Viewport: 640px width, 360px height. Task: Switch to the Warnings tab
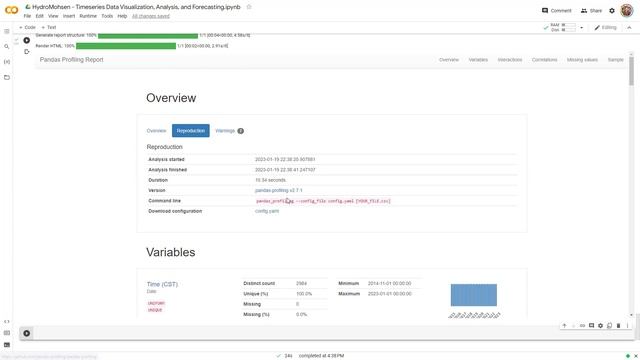coord(225,131)
